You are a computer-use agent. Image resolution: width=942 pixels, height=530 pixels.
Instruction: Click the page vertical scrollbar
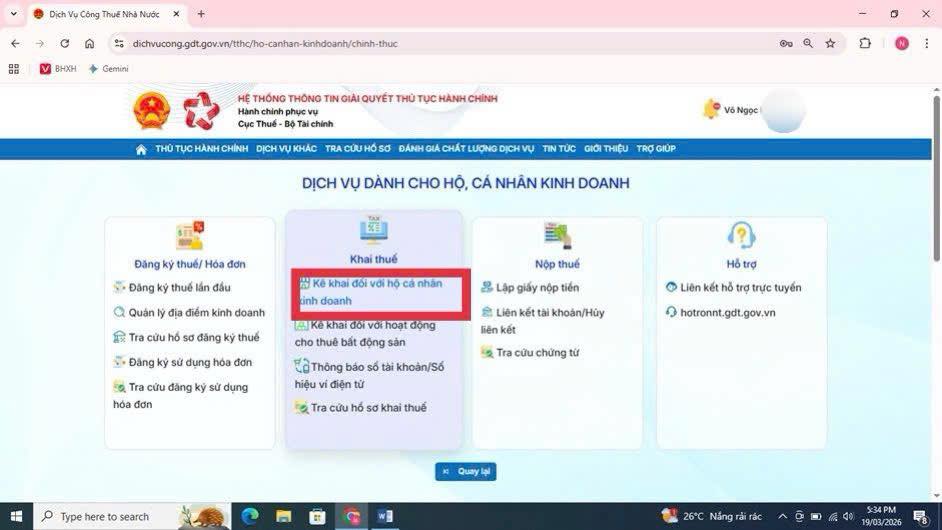point(936,178)
